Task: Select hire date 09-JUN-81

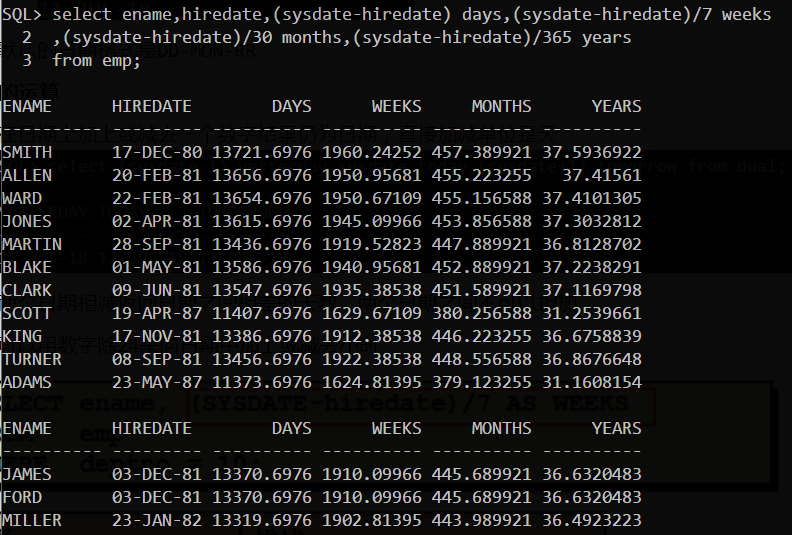Action: [x=157, y=290]
